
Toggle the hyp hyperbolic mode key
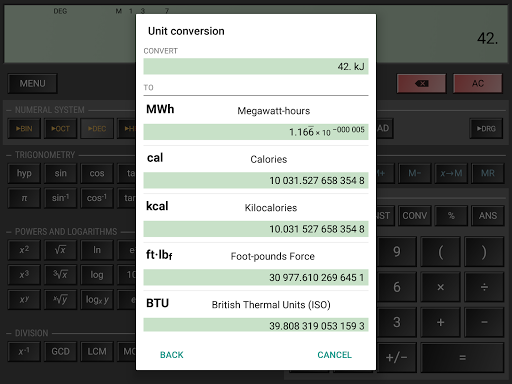[24, 173]
